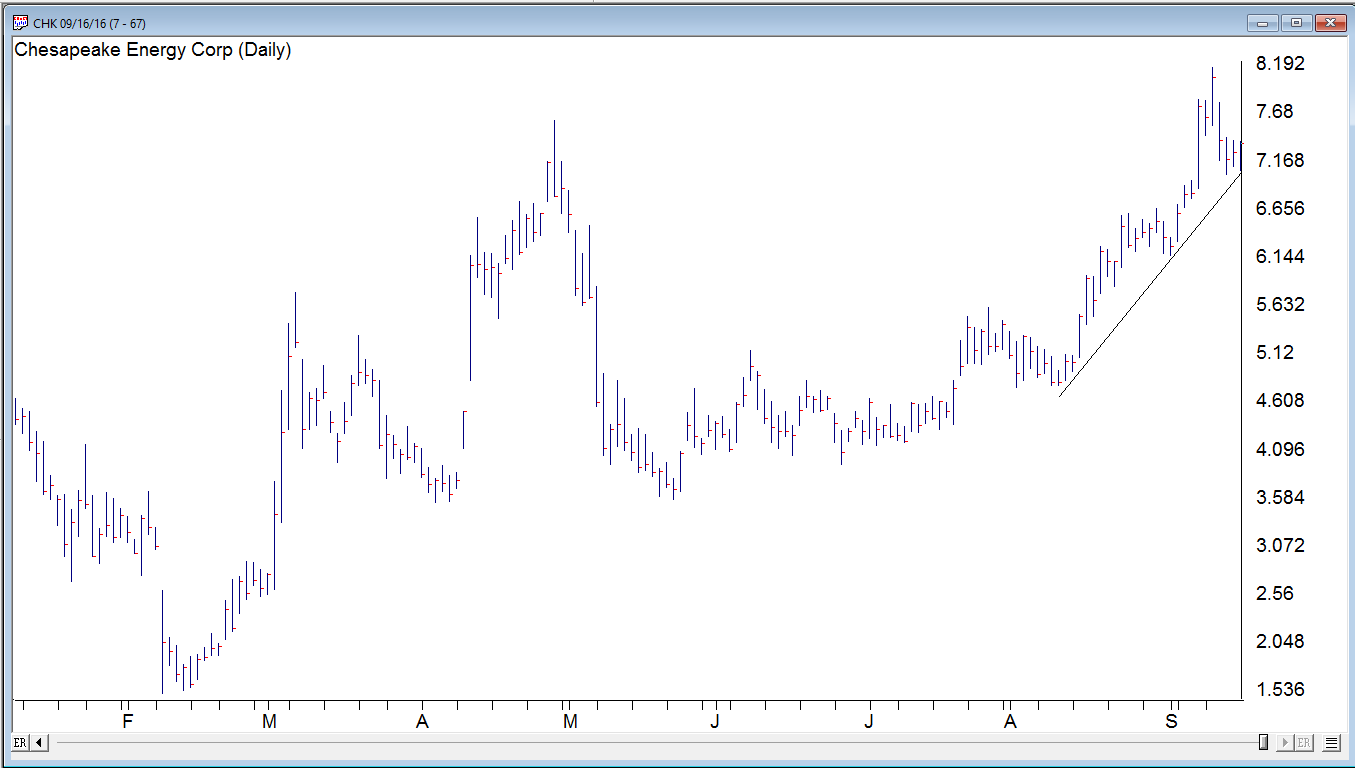Minimize the CHK chart window
Screen dimensions: 1355x768
(1264, 23)
